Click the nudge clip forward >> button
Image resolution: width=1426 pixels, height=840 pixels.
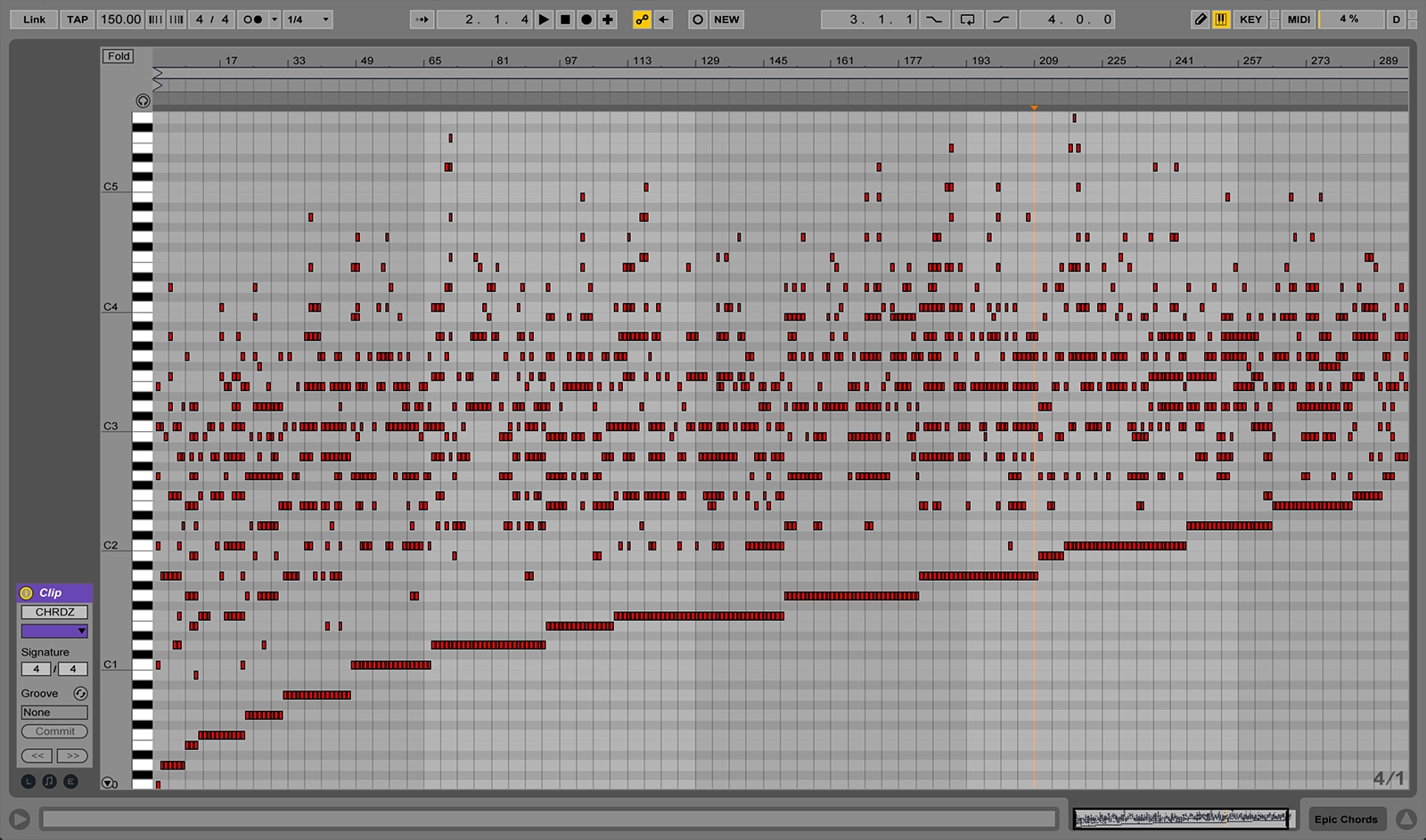coord(72,755)
